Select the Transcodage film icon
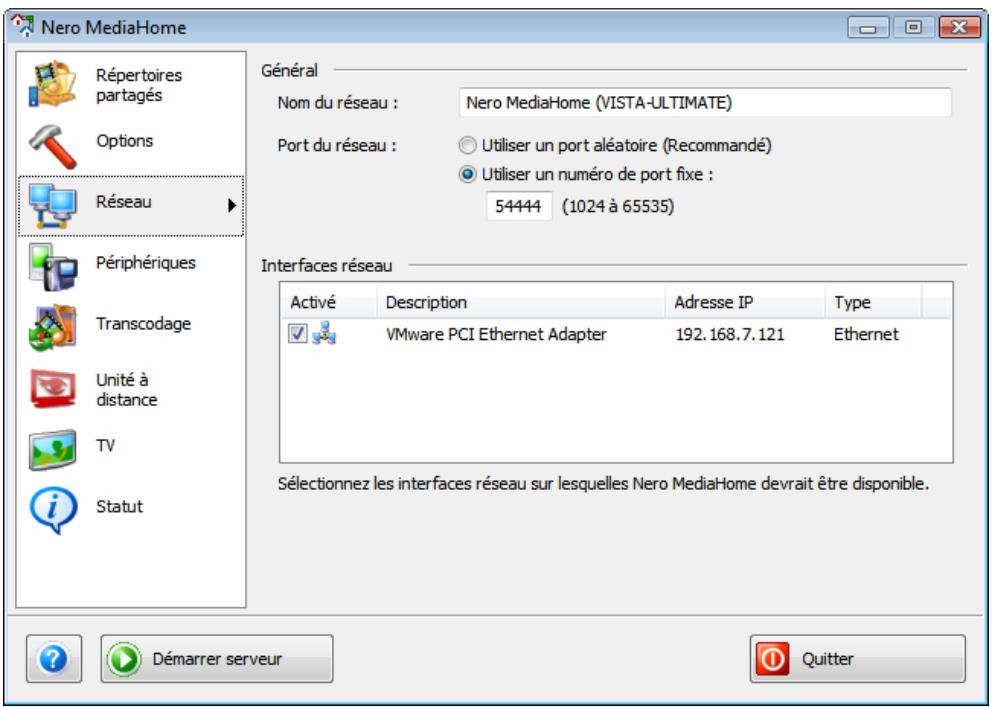 [53, 328]
